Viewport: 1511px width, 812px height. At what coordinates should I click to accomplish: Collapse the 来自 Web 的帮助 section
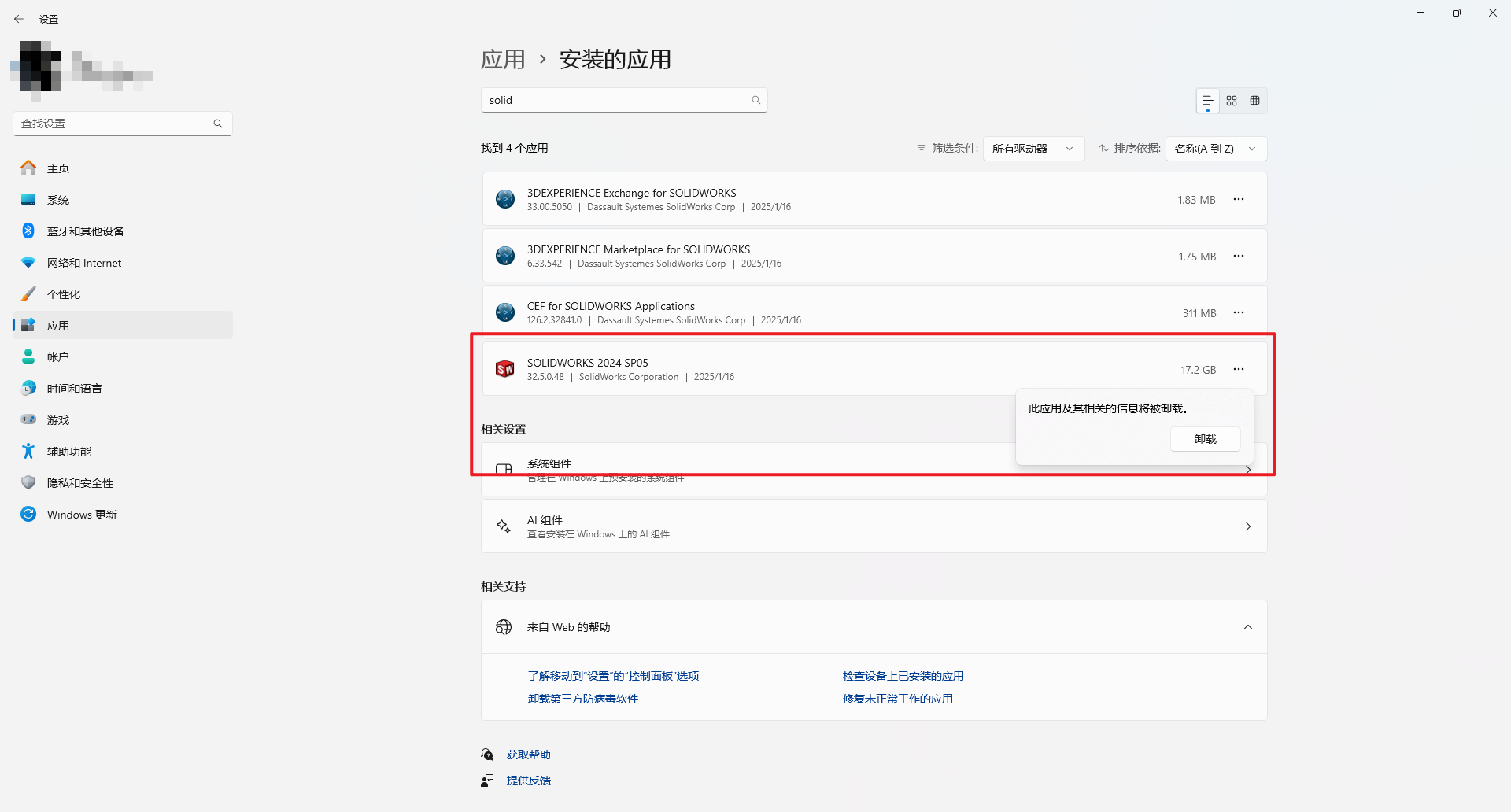tap(1248, 627)
